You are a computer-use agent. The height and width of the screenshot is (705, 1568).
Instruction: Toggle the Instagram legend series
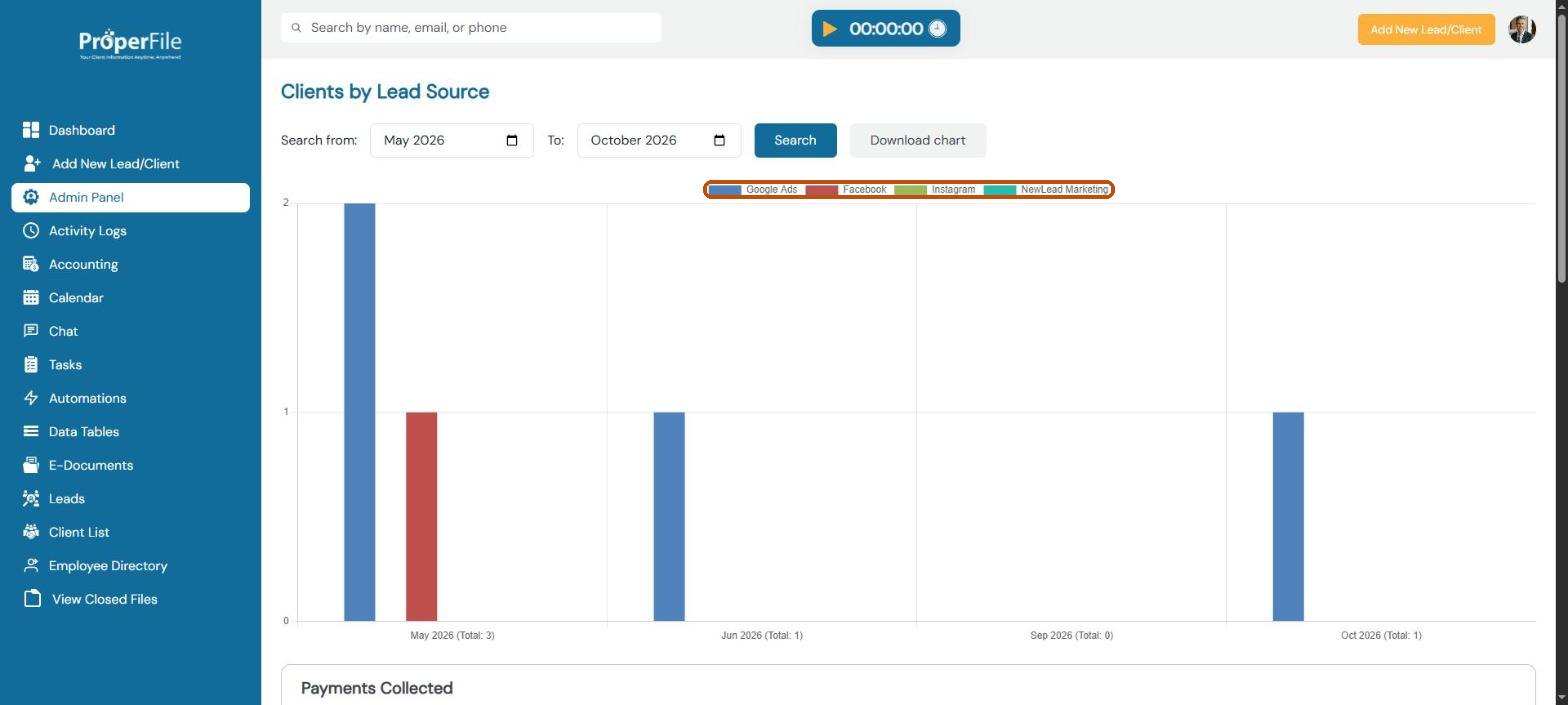(x=935, y=189)
